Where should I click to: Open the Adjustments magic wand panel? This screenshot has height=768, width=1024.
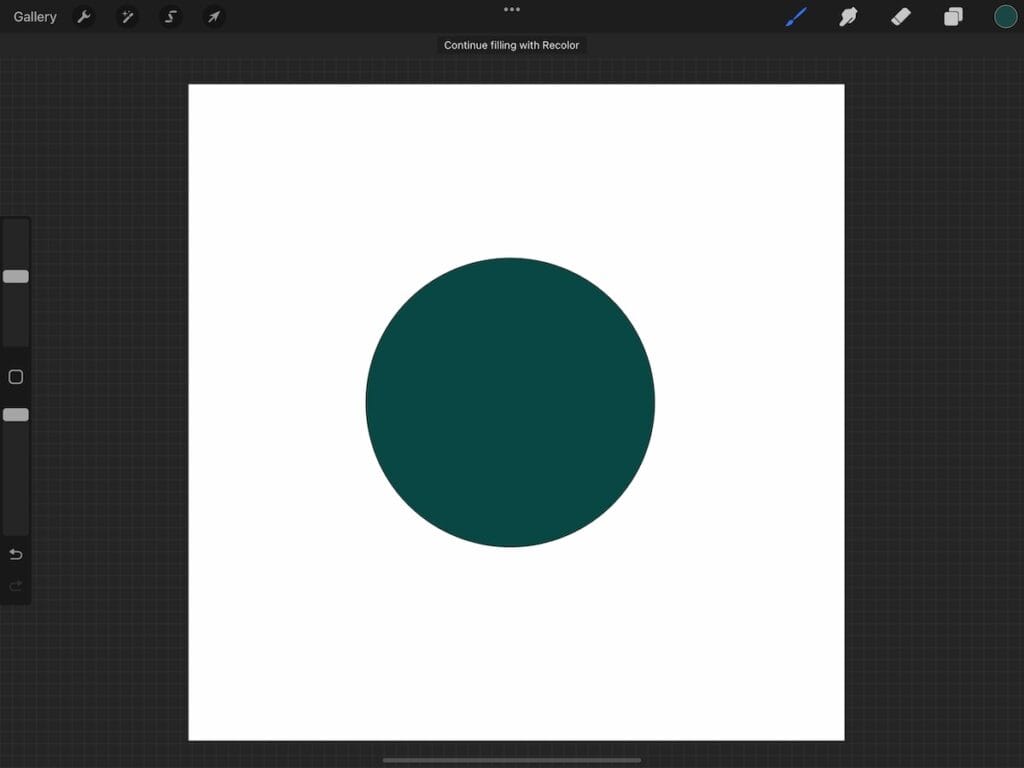[x=127, y=16]
